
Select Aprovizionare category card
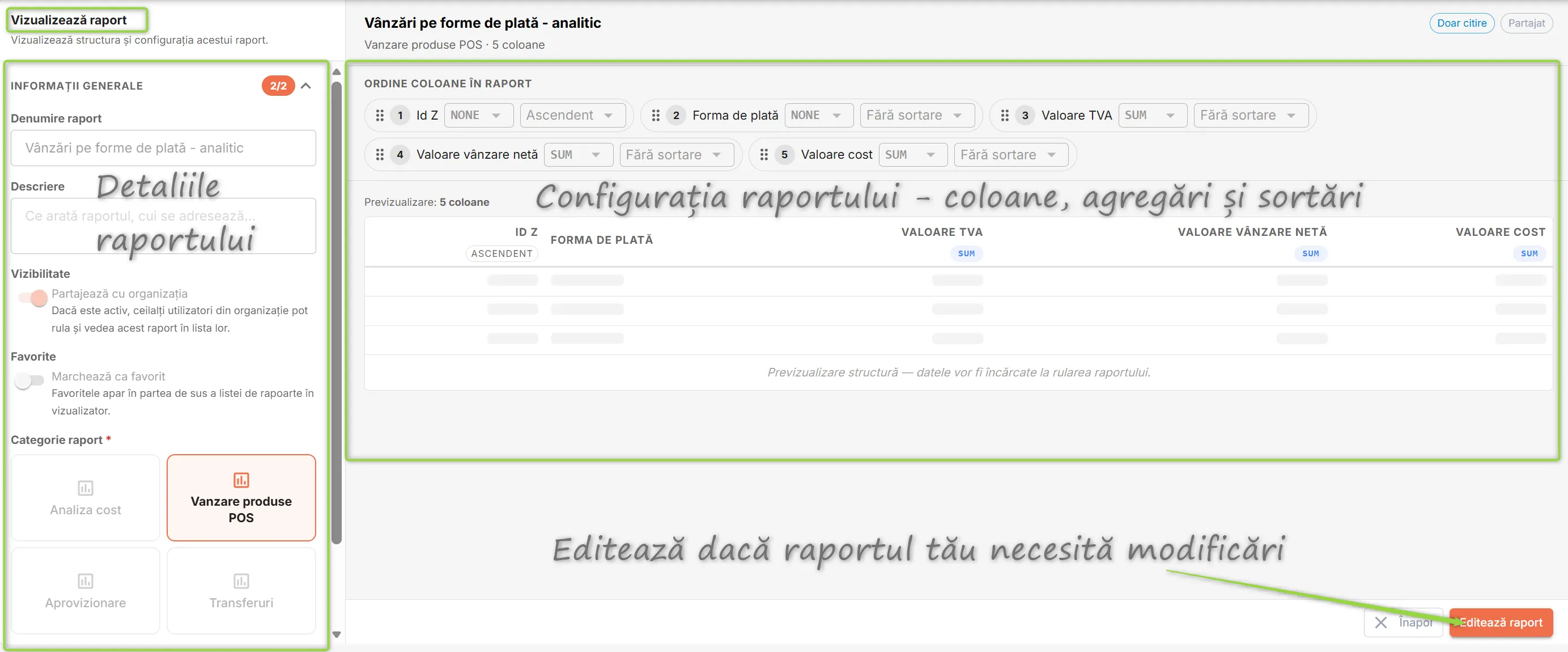(85, 591)
